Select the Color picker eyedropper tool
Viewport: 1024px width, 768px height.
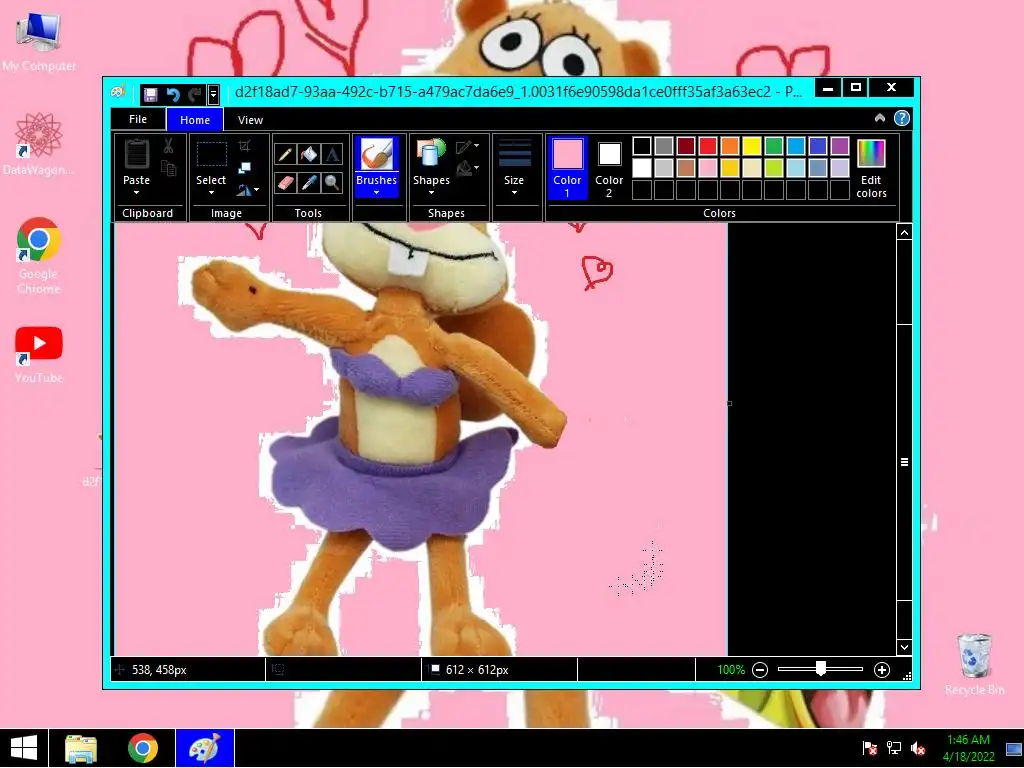click(x=308, y=182)
